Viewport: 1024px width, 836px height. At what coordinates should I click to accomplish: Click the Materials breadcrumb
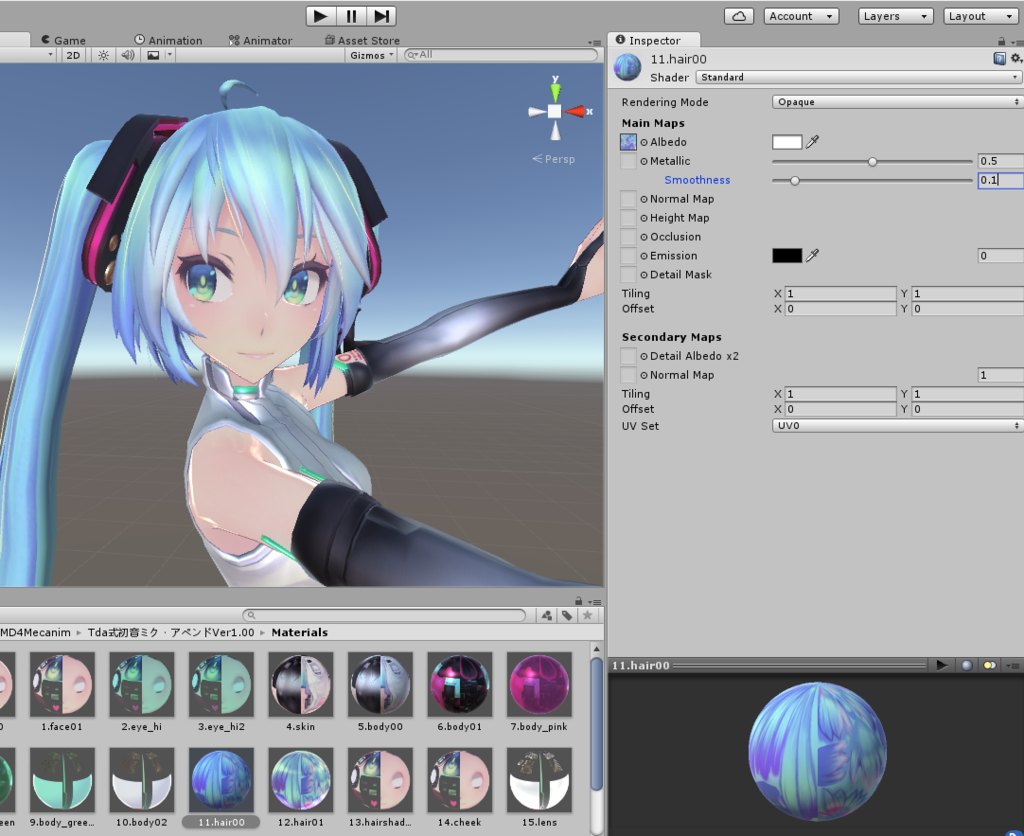[300, 632]
